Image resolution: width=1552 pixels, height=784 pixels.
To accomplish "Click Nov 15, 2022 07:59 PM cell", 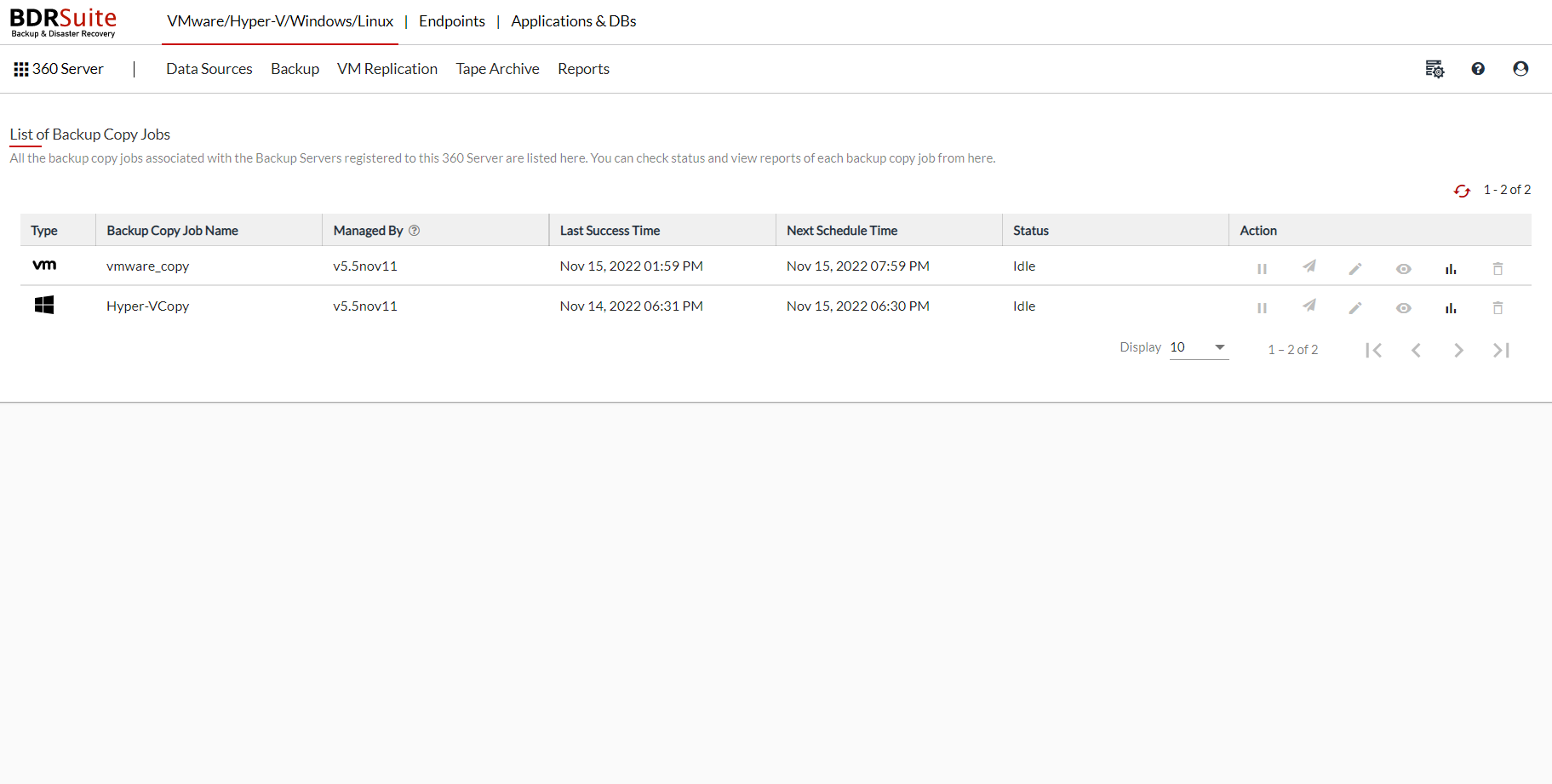I will tap(857, 266).
